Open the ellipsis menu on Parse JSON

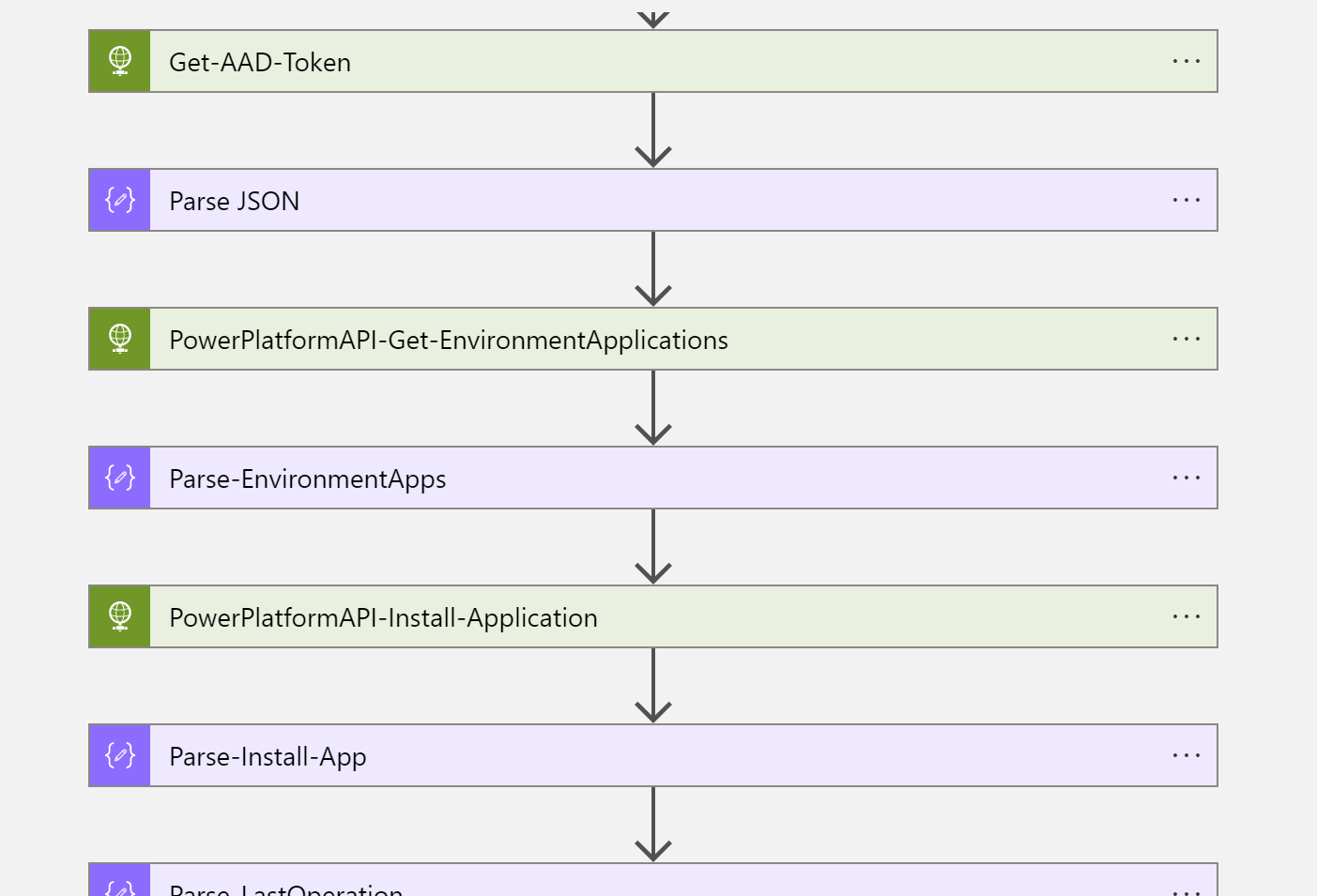click(x=1187, y=199)
